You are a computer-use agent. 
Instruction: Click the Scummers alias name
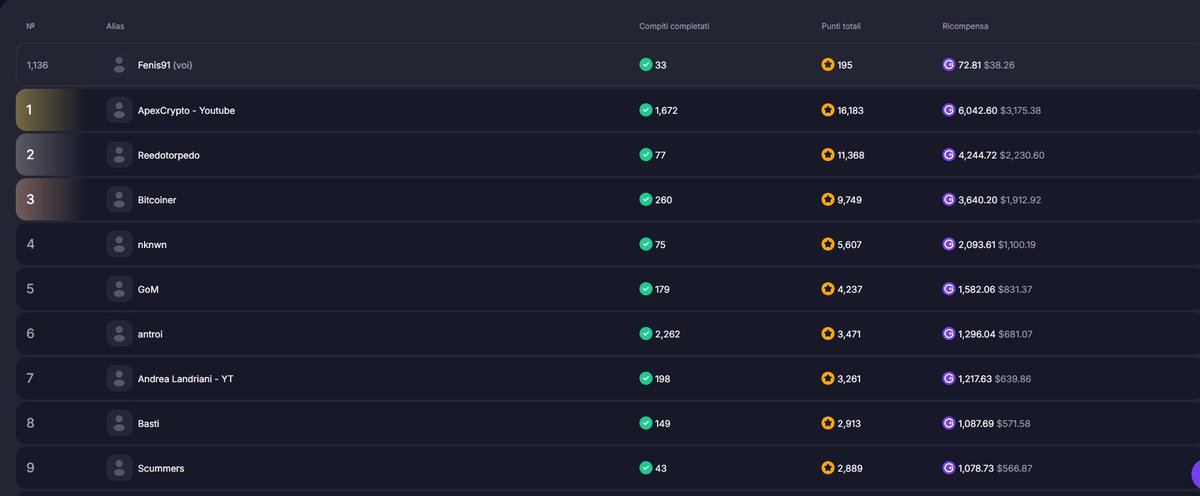point(161,468)
